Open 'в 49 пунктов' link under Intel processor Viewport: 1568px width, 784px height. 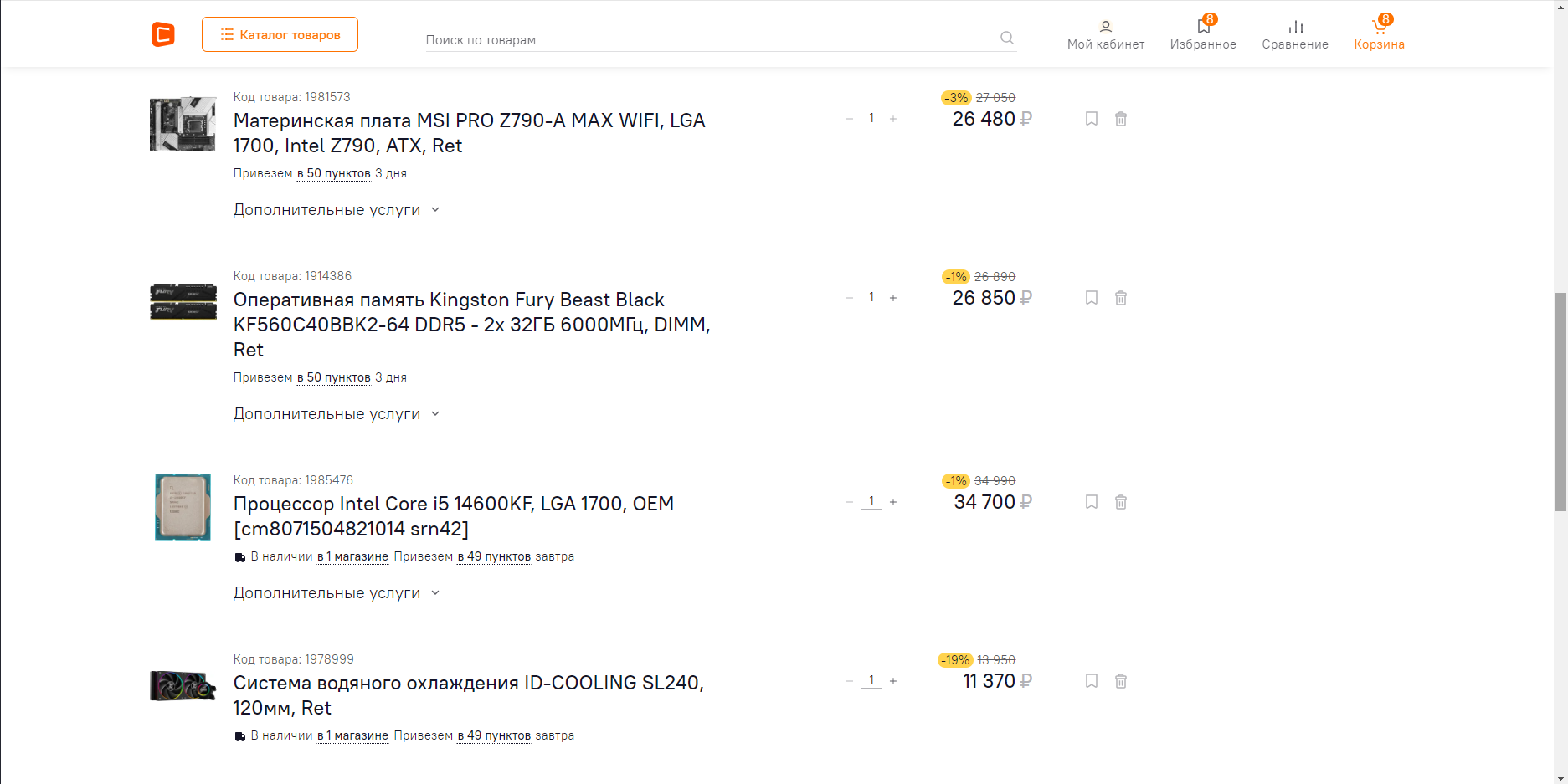[x=494, y=556]
